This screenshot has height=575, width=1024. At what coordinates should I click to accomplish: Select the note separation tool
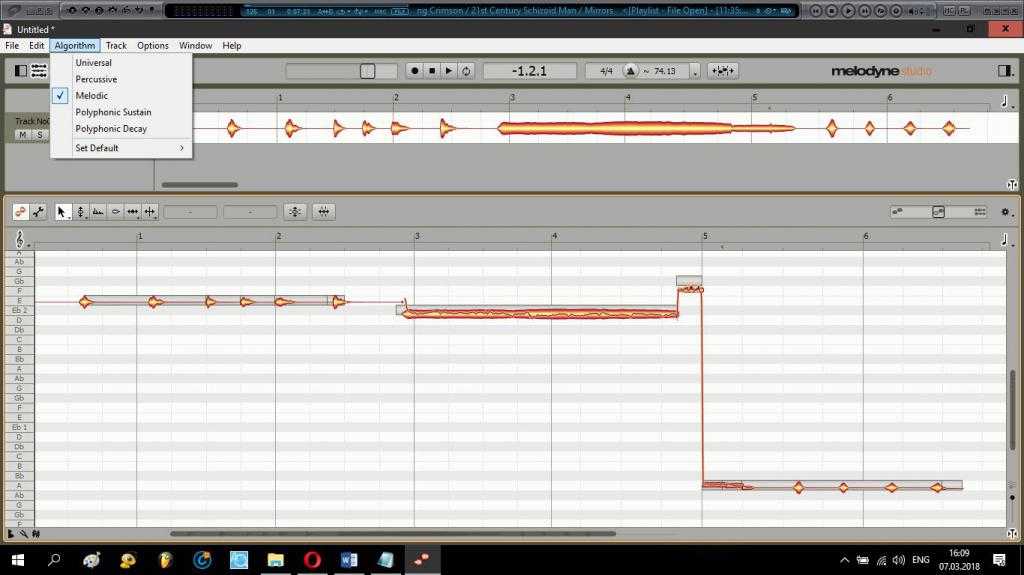[x=149, y=212]
